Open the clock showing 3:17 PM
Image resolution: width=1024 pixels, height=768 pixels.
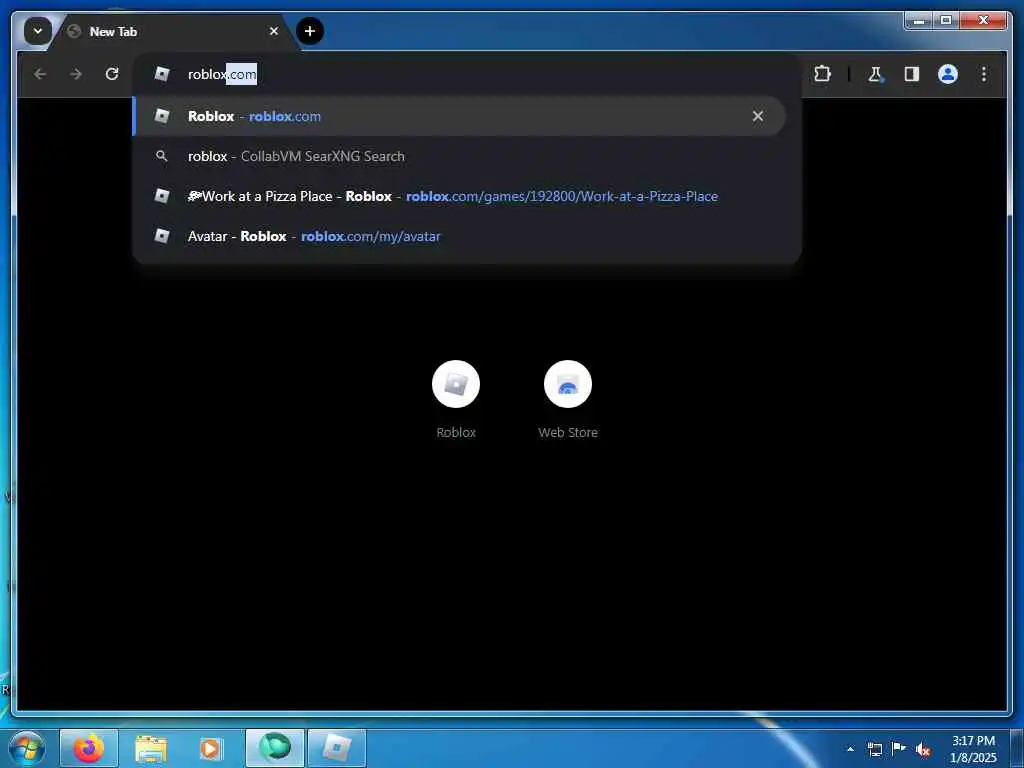(973, 749)
